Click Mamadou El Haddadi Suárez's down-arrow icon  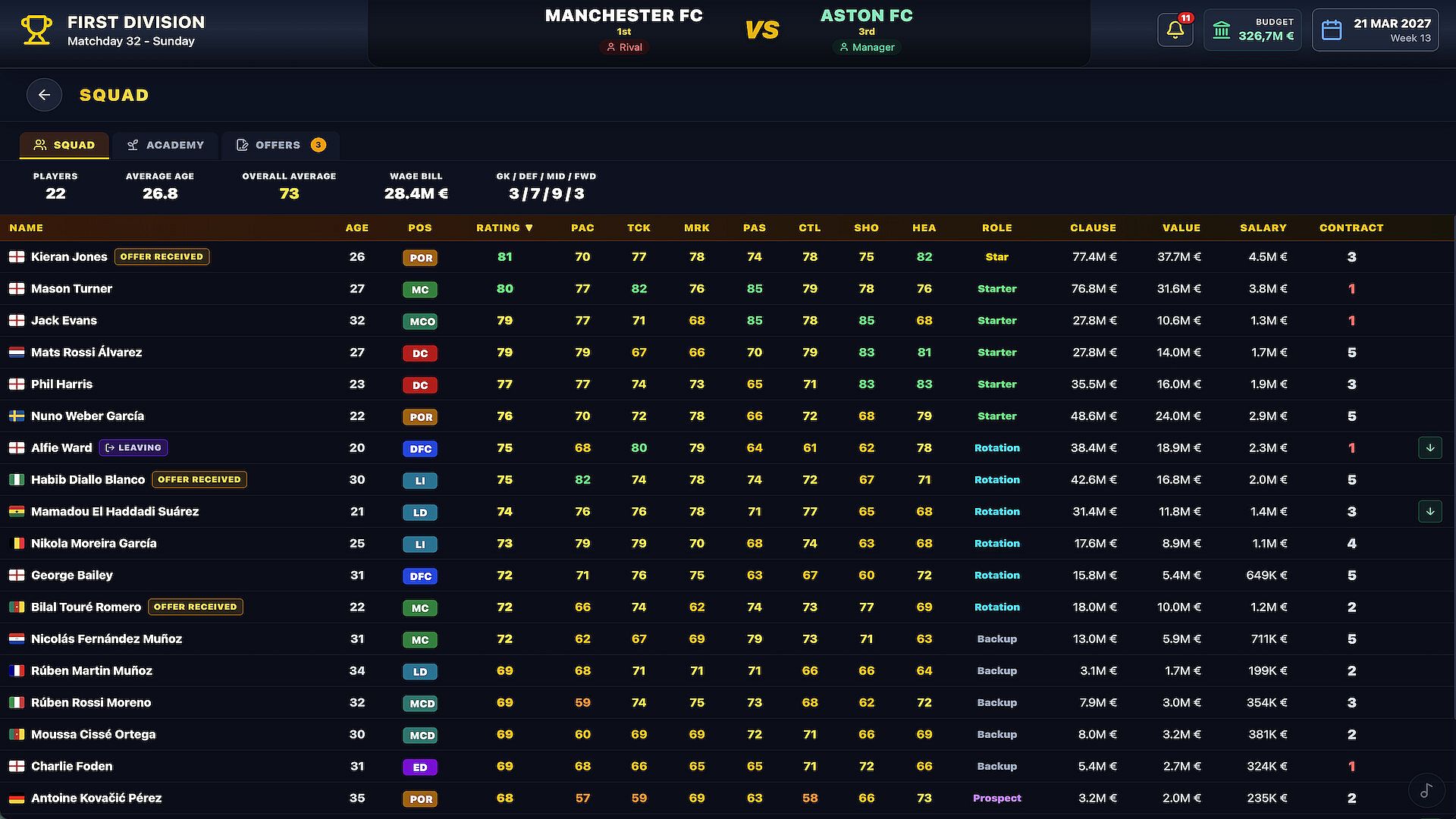pos(1430,511)
